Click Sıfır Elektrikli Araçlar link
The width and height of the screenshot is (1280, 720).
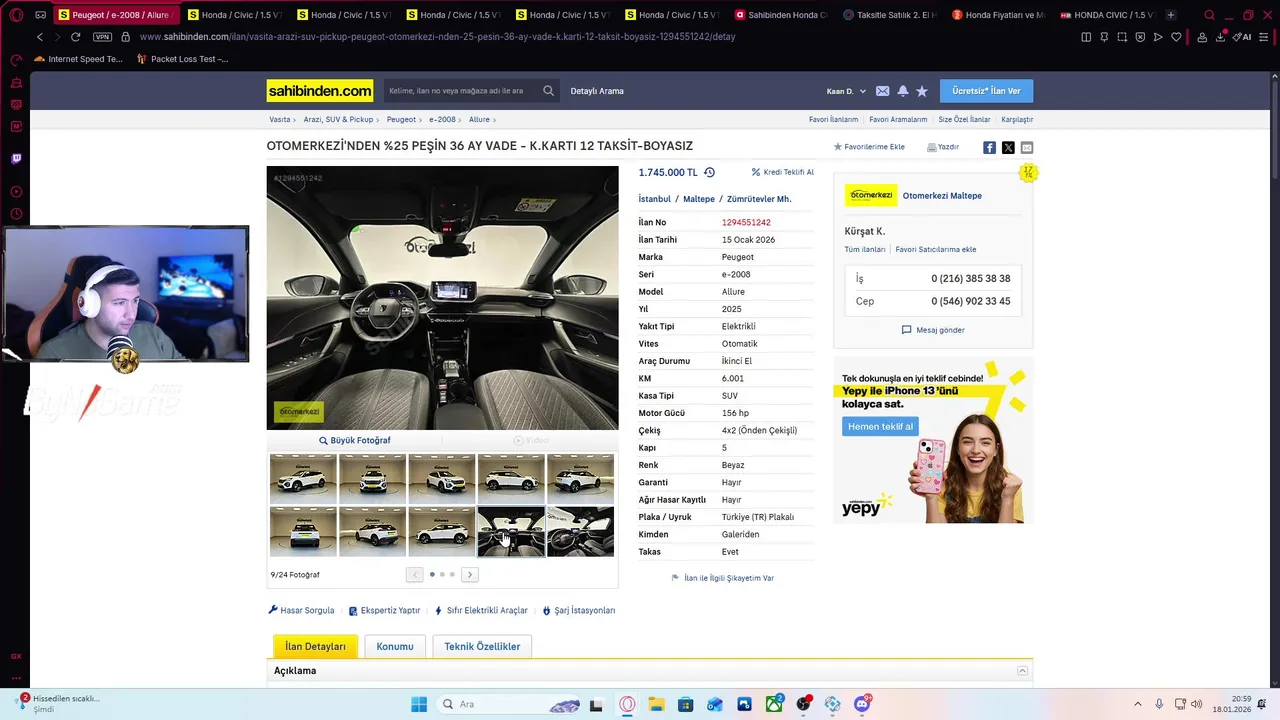[481, 610]
